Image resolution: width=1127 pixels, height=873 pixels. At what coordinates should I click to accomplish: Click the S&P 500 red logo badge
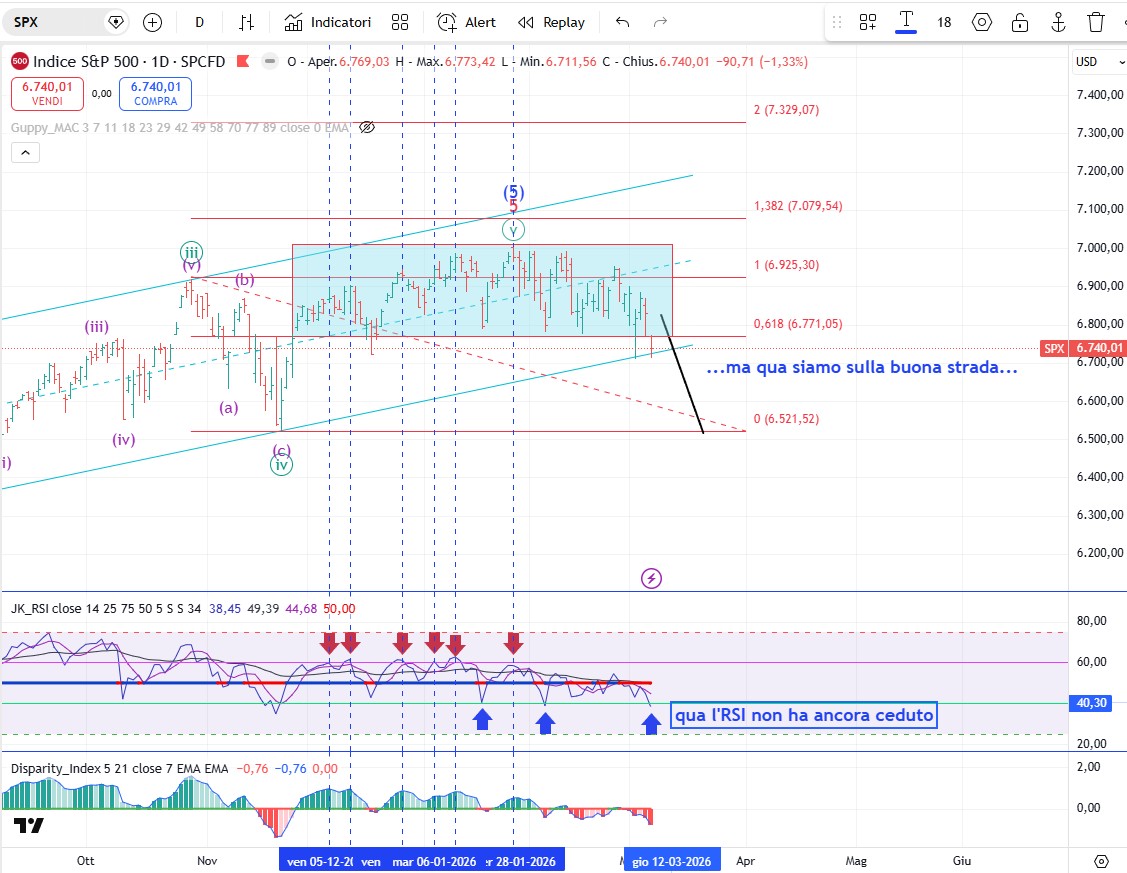[x=20, y=61]
